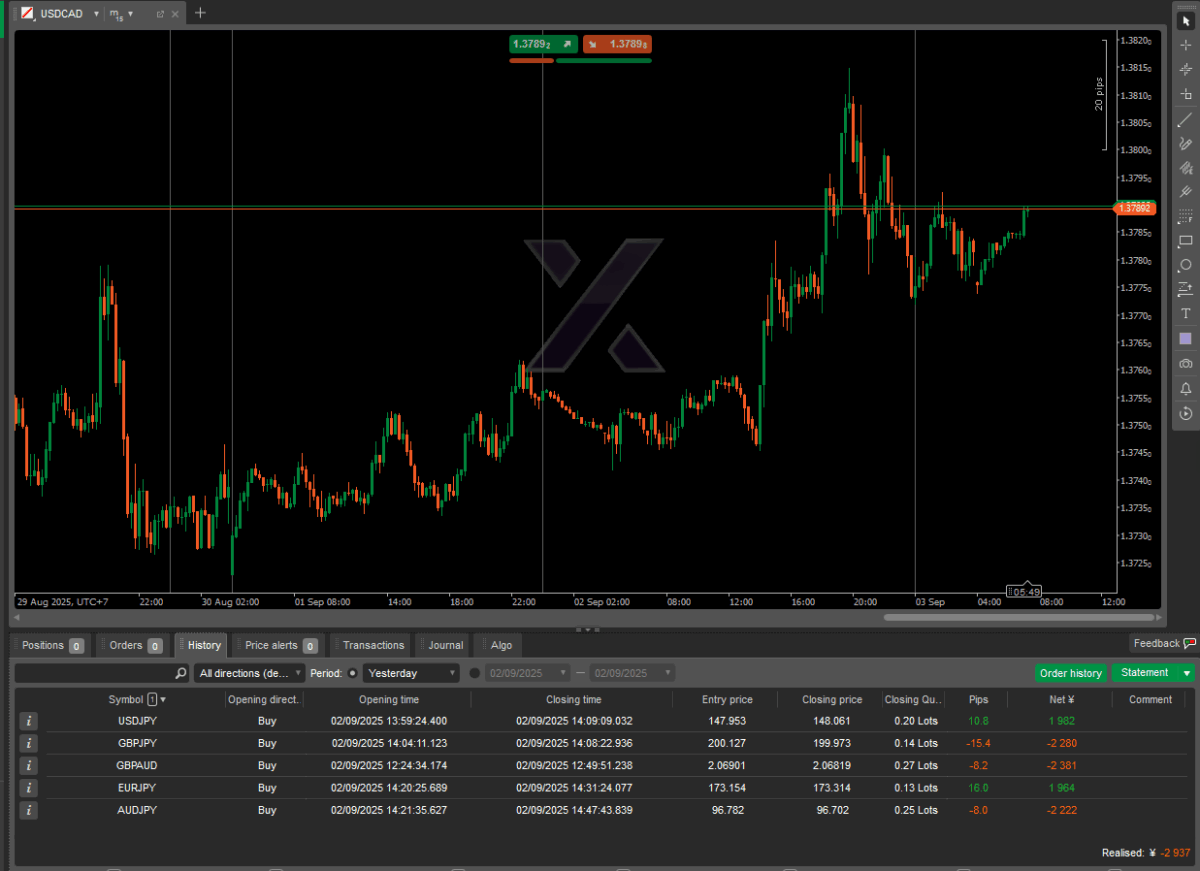Add a new chart tab
The height and width of the screenshot is (871, 1200).
click(200, 13)
